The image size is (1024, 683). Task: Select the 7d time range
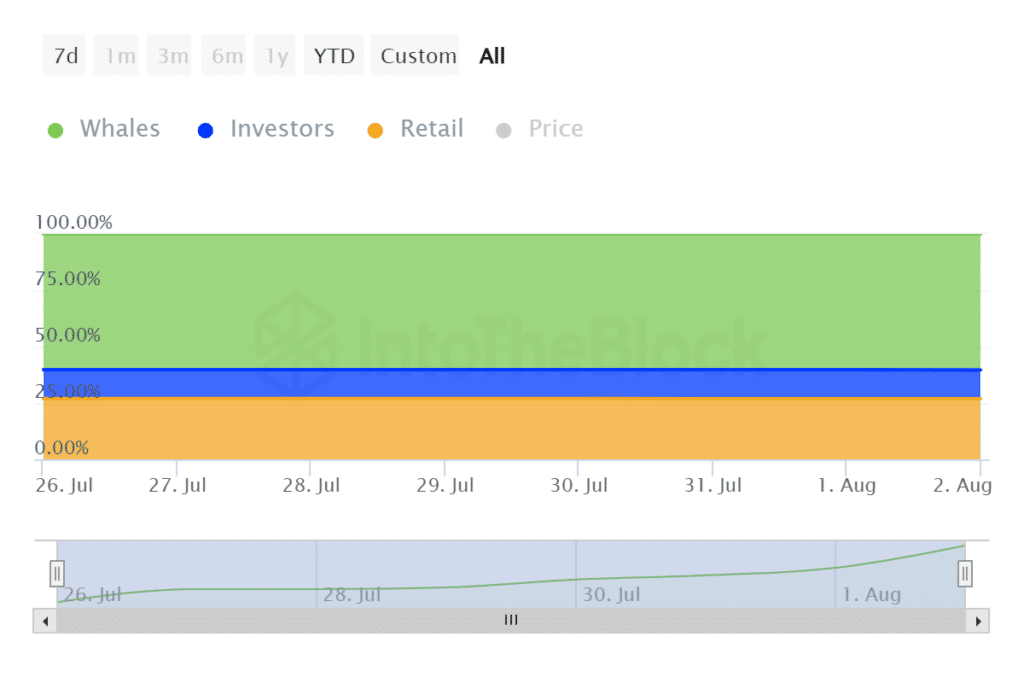tap(65, 56)
